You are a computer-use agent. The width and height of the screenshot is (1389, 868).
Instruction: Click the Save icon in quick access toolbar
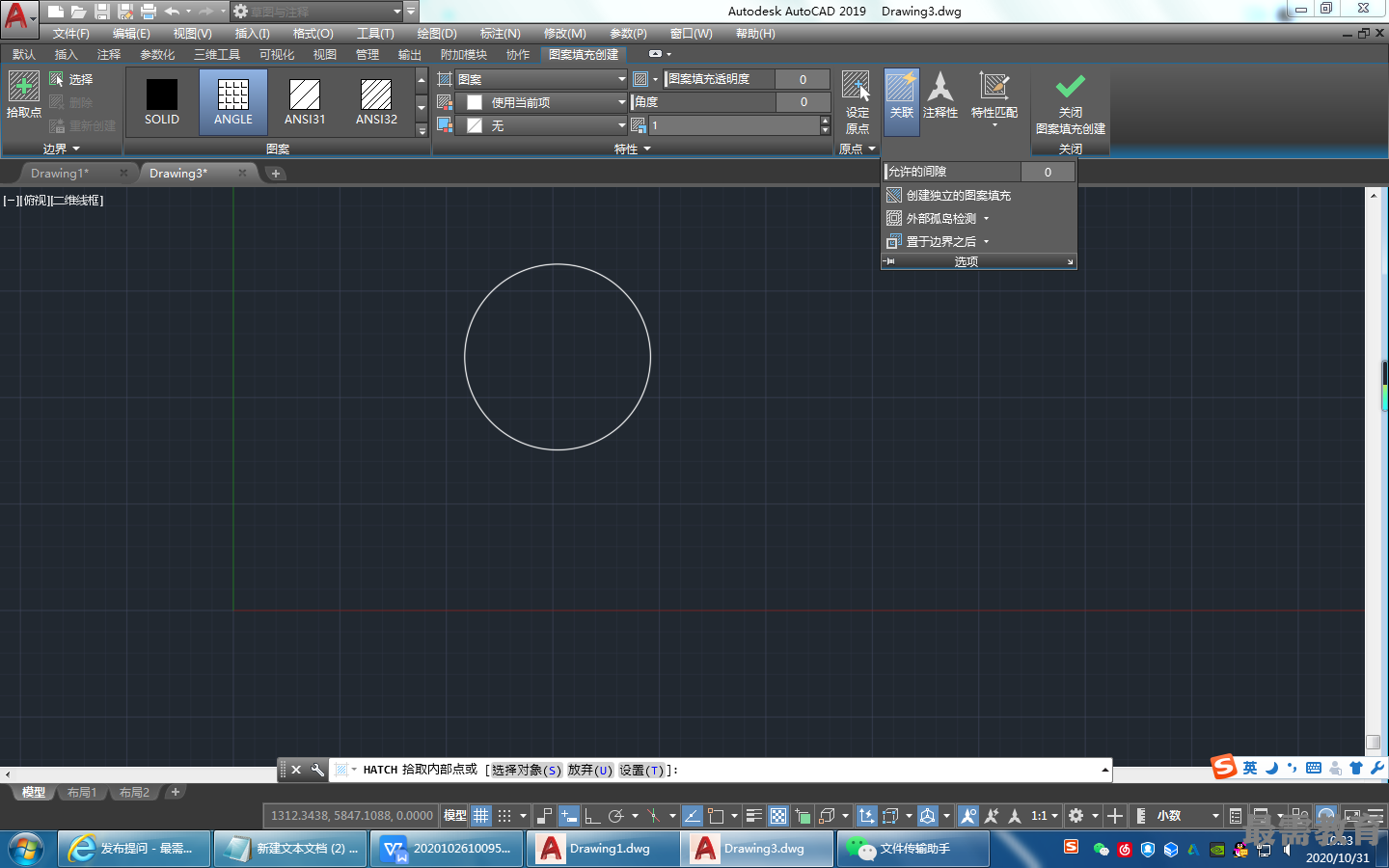102,12
